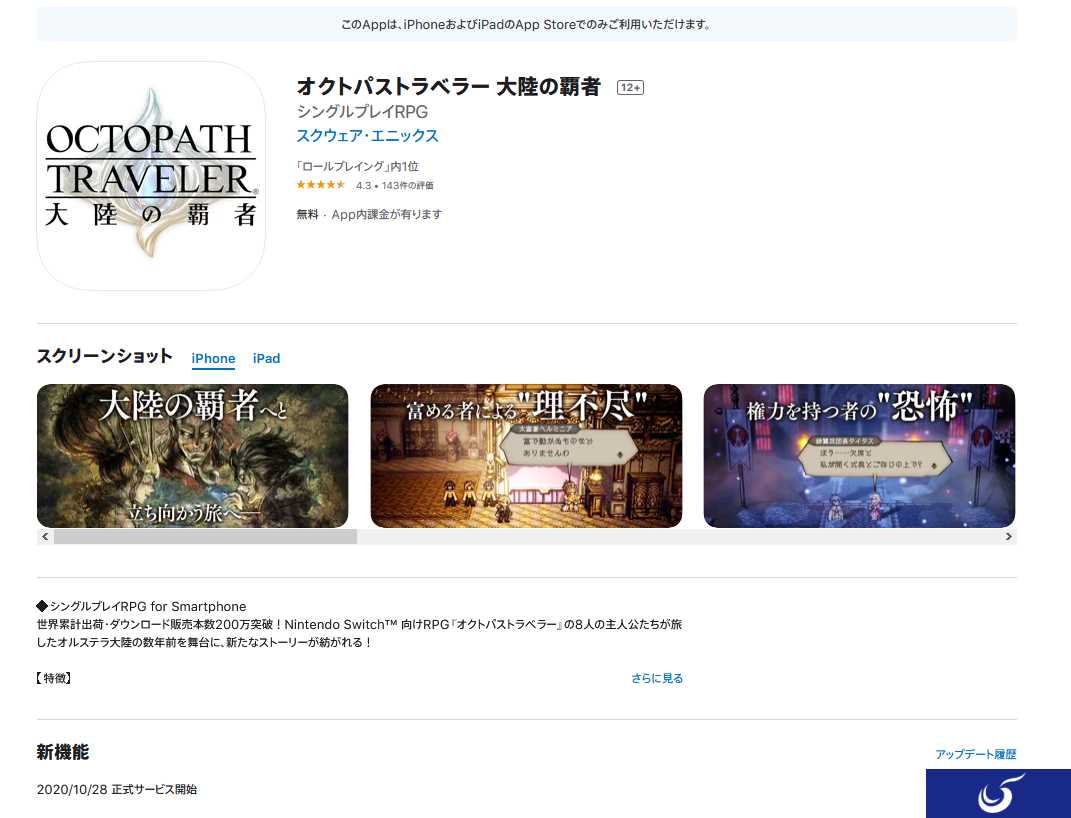This screenshot has height=818, width=1071.
Task: Click the screenshot gallery scrollbar thumb
Action: [x=205, y=537]
